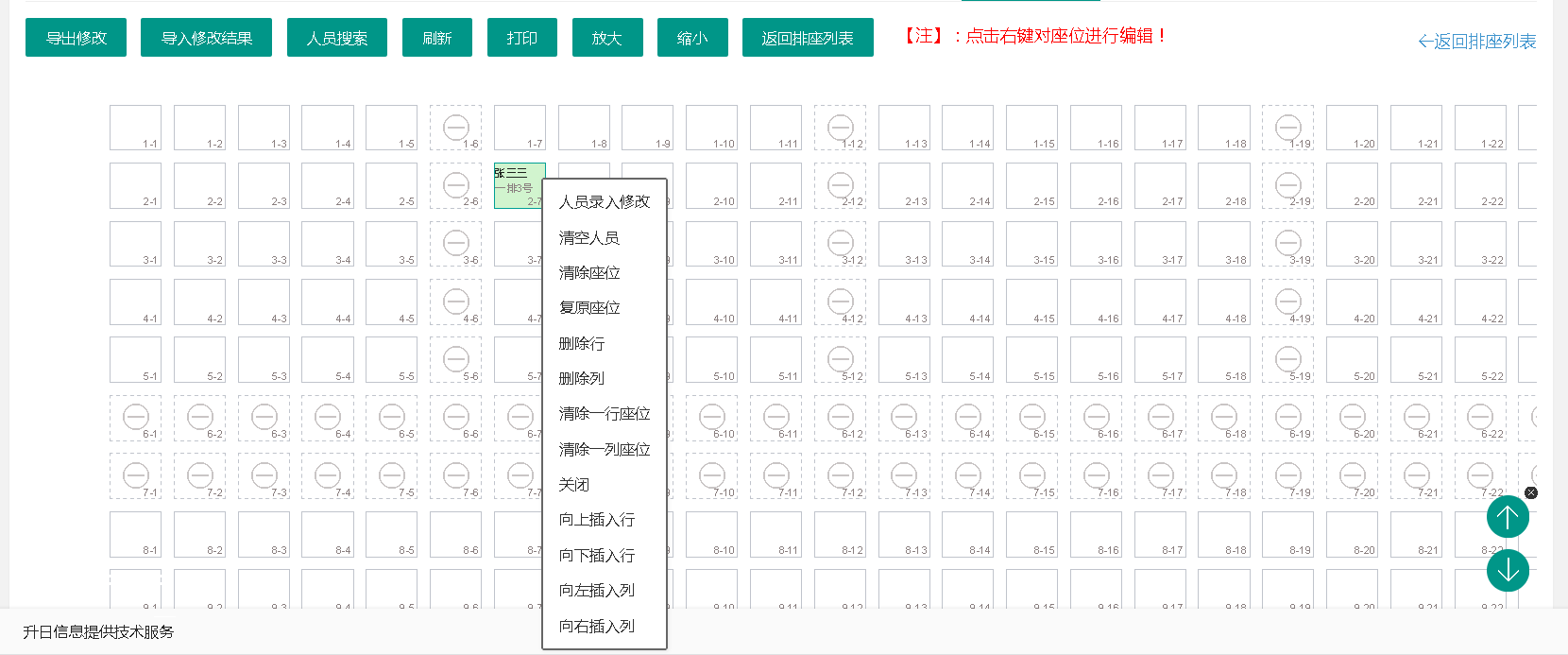Select the occupied seat 2-7 of 张三三
Screen dimensions: 1568x655
(520, 186)
